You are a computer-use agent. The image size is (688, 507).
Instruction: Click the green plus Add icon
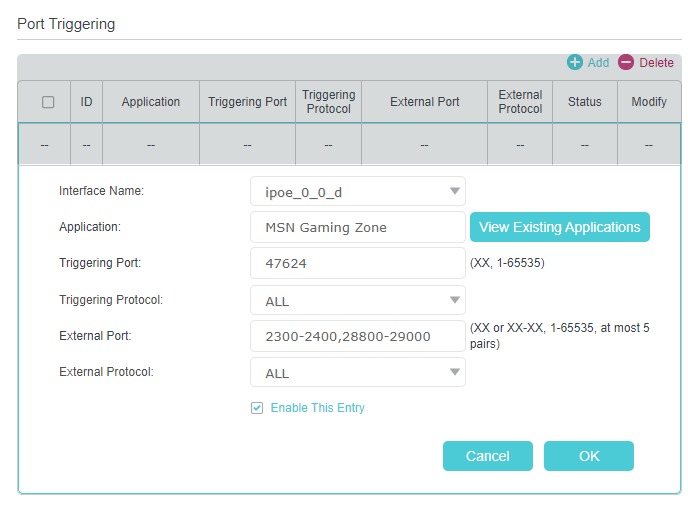tap(574, 62)
